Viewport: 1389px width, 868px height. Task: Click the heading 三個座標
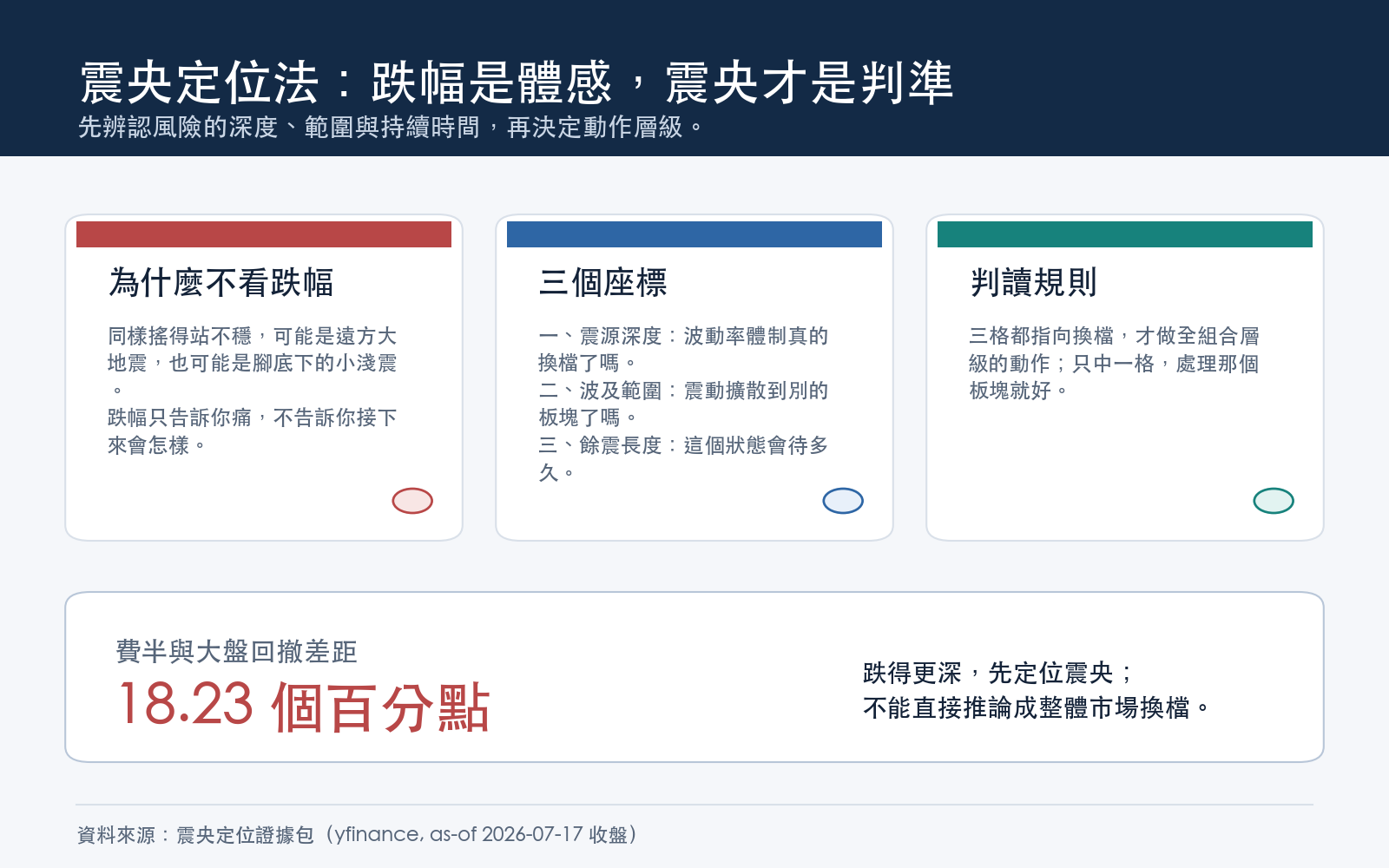[x=602, y=283]
